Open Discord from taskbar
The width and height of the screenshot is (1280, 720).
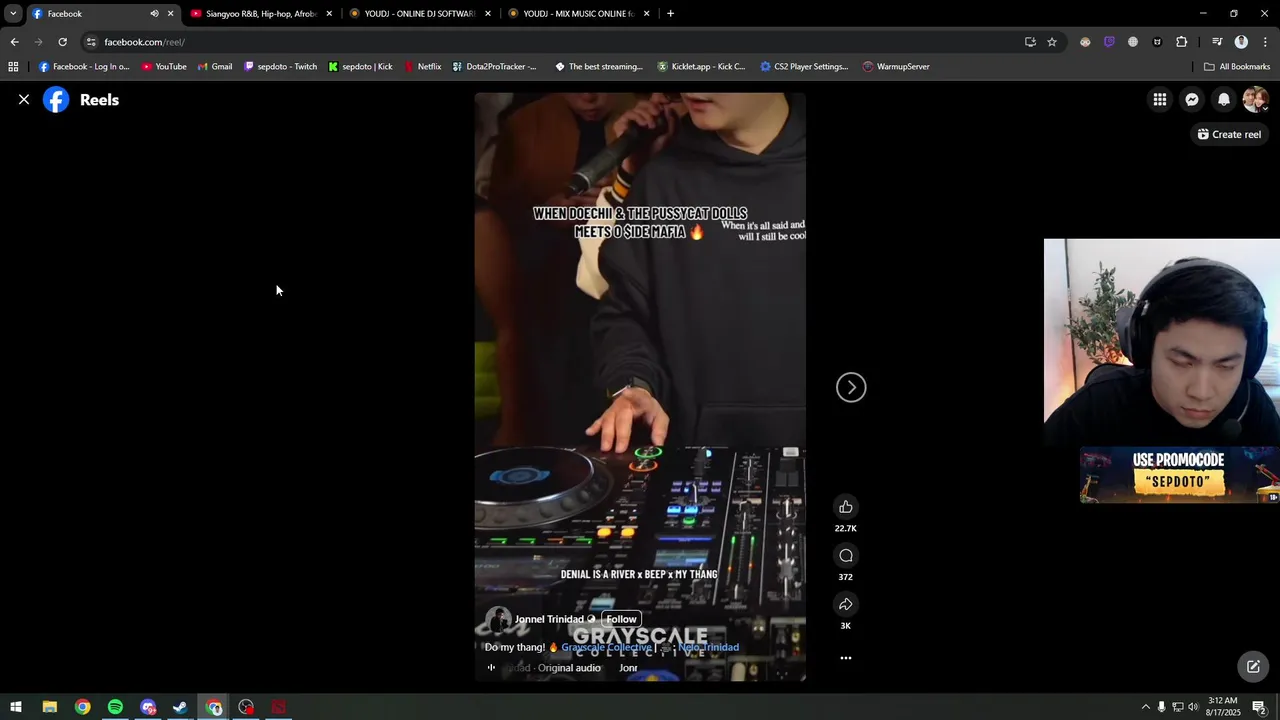tap(148, 707)
